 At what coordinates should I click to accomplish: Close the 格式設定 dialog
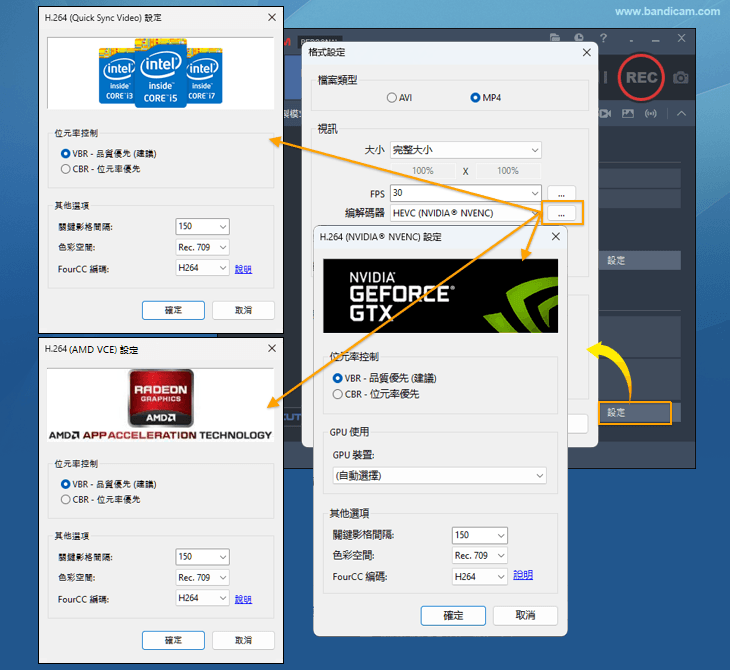pos(587,52)
